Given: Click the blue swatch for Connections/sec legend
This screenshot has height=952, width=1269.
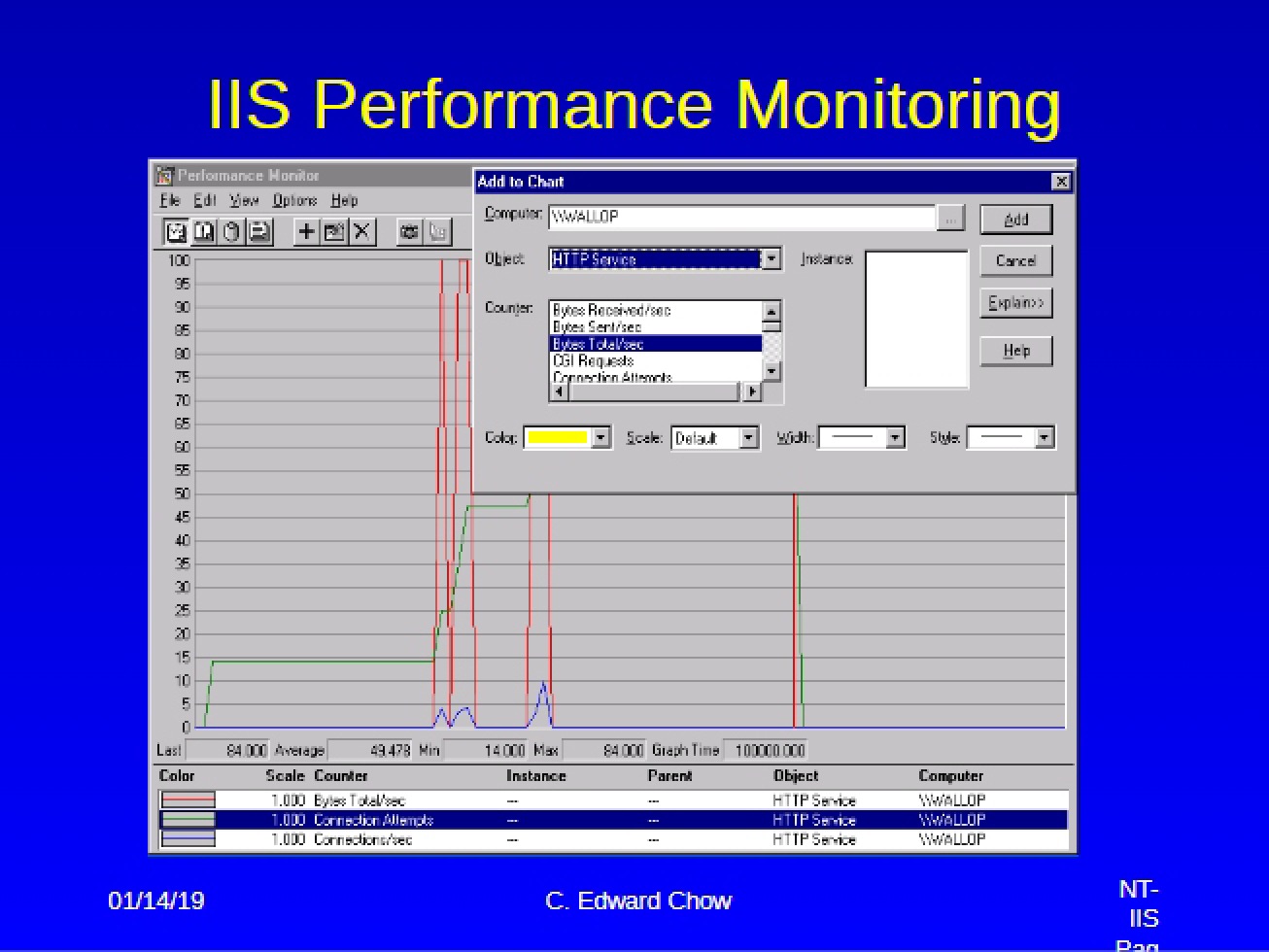Looking at the screenshot, I should coord(188,839).
